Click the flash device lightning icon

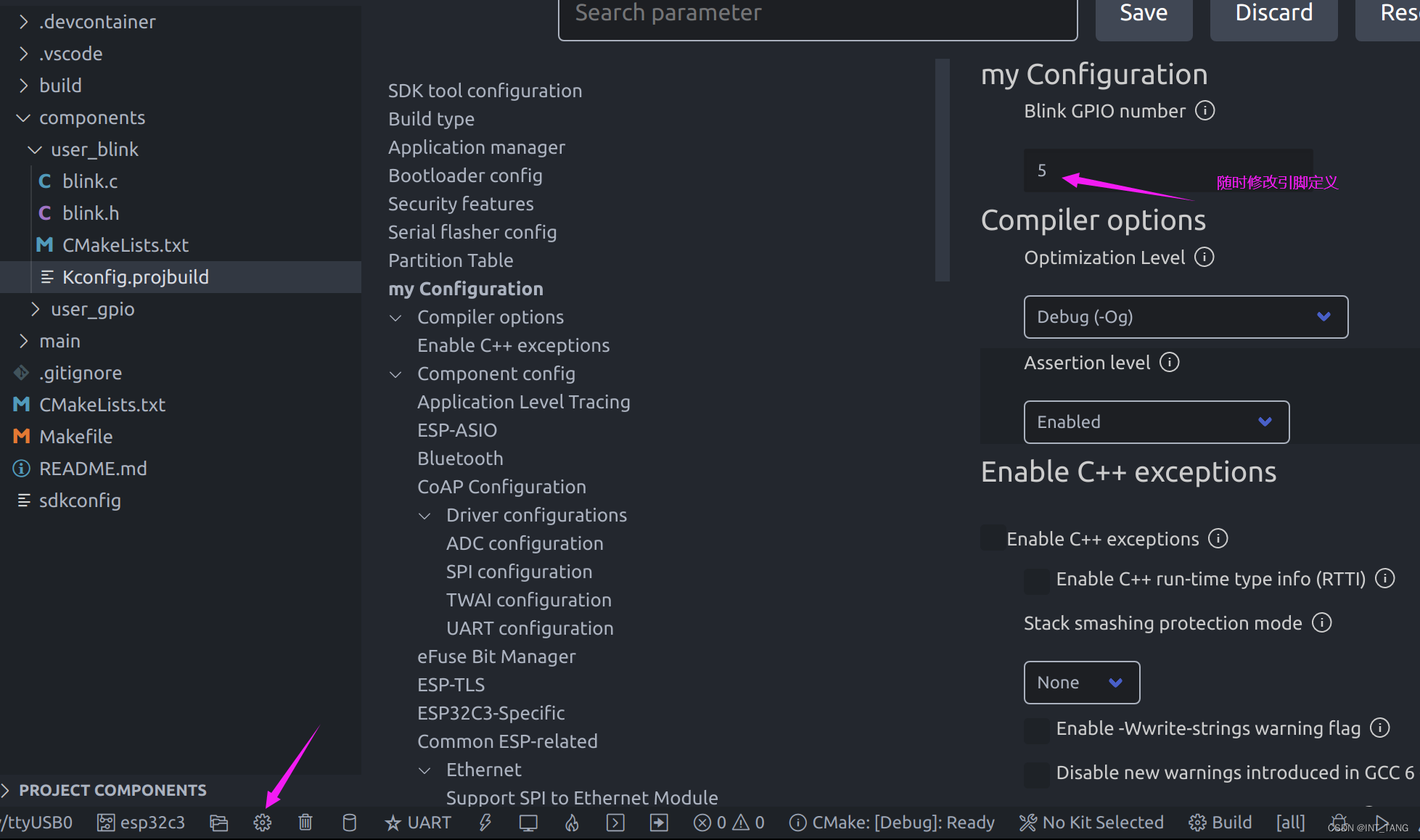tap(485, 823)
